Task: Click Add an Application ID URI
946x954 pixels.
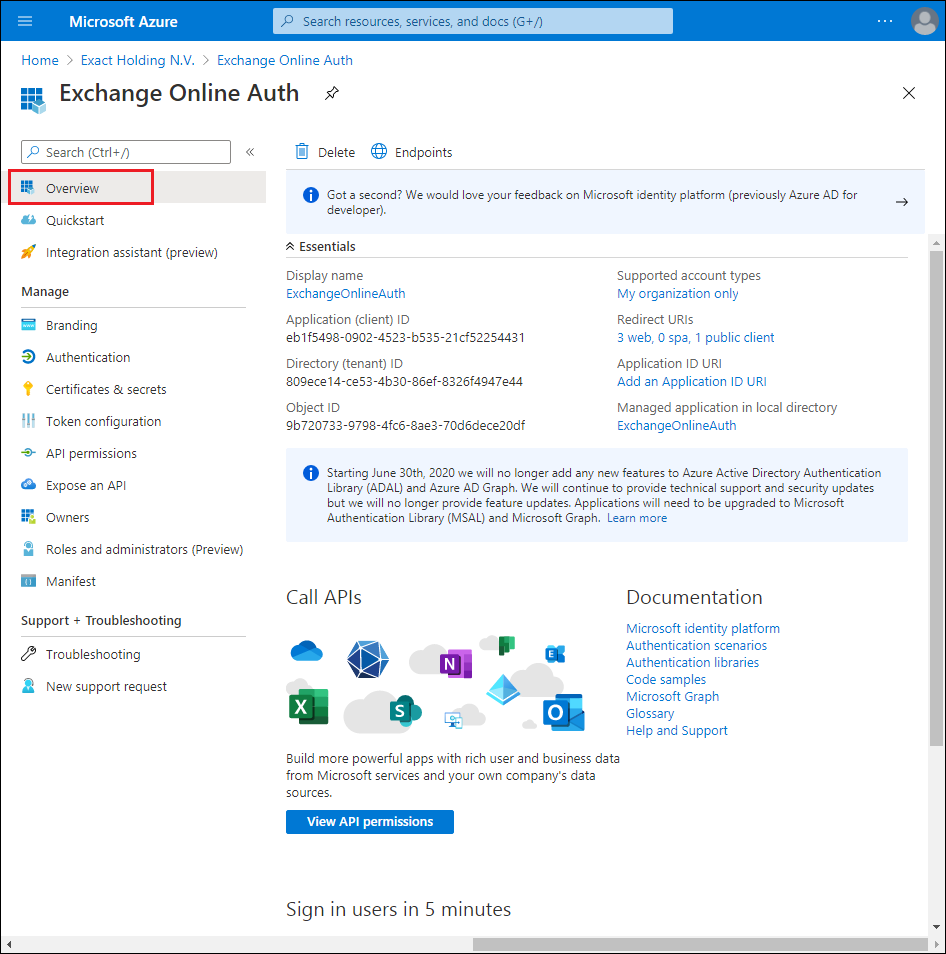Action: point(692,381)
